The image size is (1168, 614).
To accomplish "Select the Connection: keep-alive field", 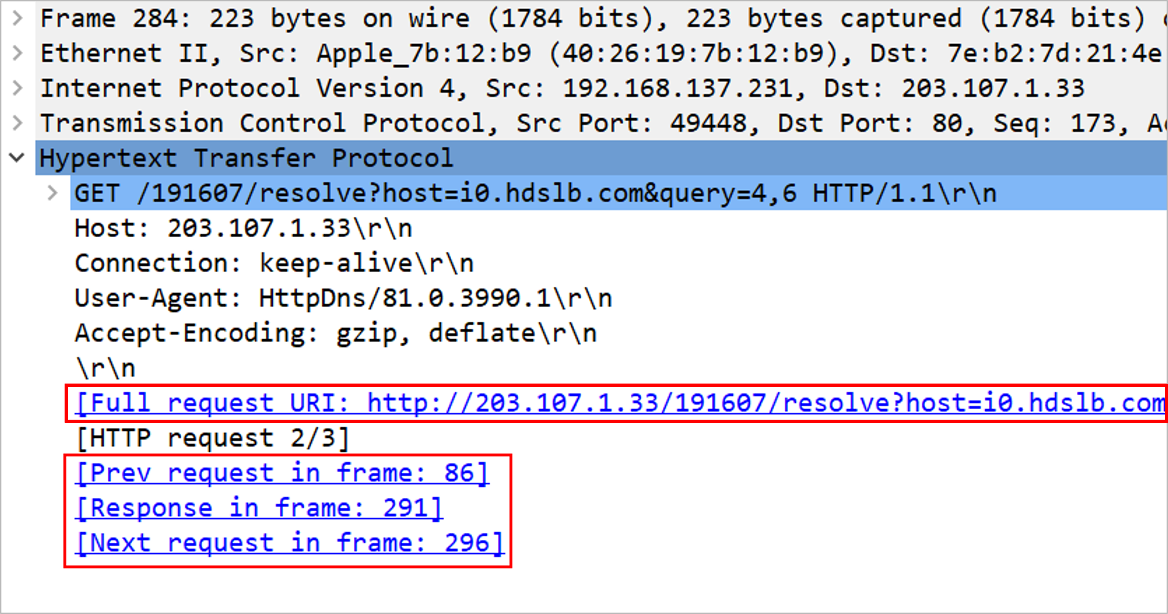I will point(273,263).
